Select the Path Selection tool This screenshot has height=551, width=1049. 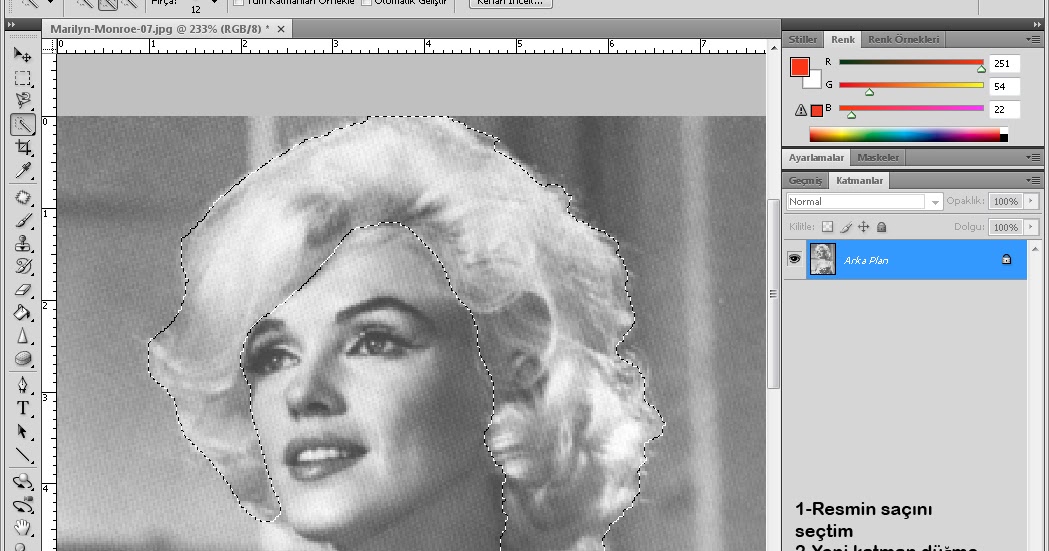point(23,432)
